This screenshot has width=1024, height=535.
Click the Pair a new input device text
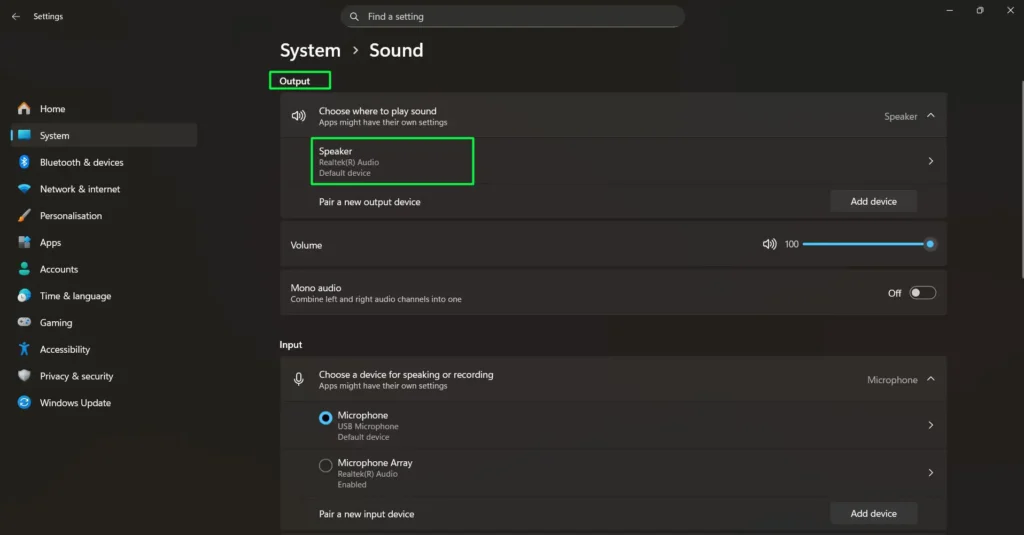tap(366, 514)
